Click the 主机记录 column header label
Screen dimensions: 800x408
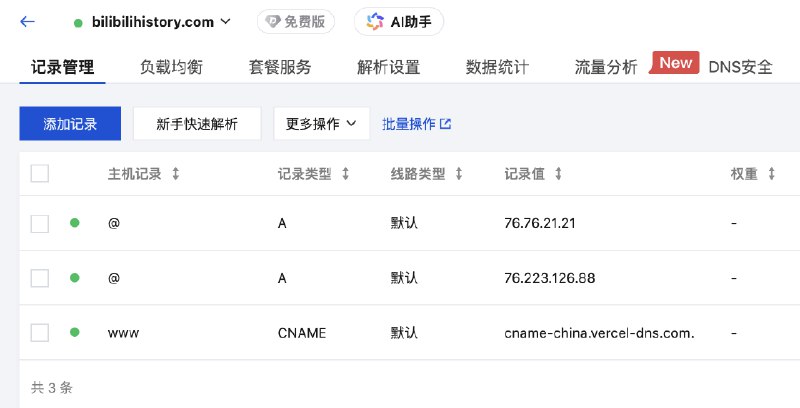pyautogui.click(x=135, y=174)
